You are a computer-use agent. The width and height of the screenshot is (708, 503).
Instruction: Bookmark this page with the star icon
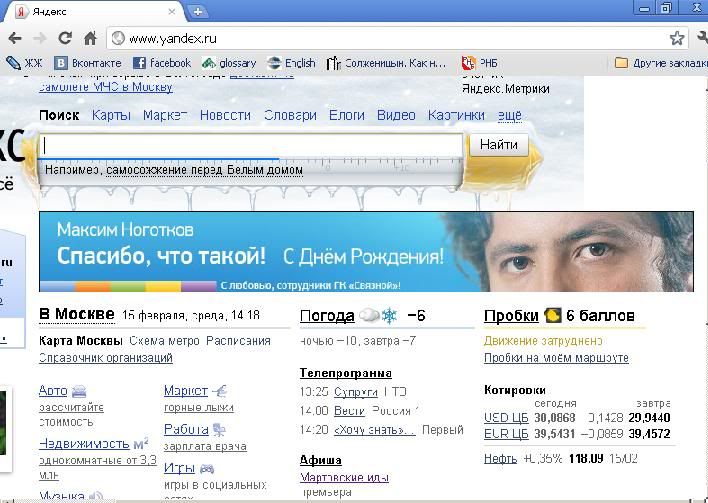point(676,38)
